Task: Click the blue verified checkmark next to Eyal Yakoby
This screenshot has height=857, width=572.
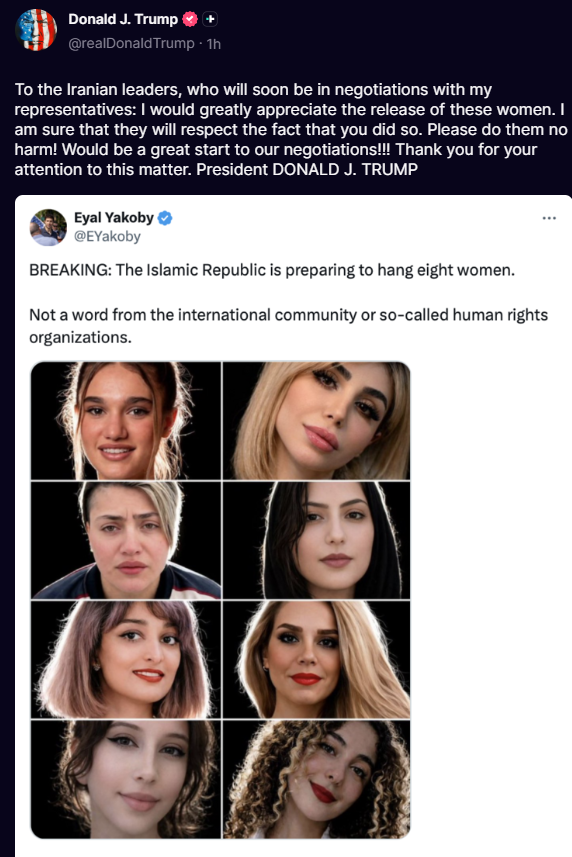Action: pyautogui.click(x=165, y=218)
